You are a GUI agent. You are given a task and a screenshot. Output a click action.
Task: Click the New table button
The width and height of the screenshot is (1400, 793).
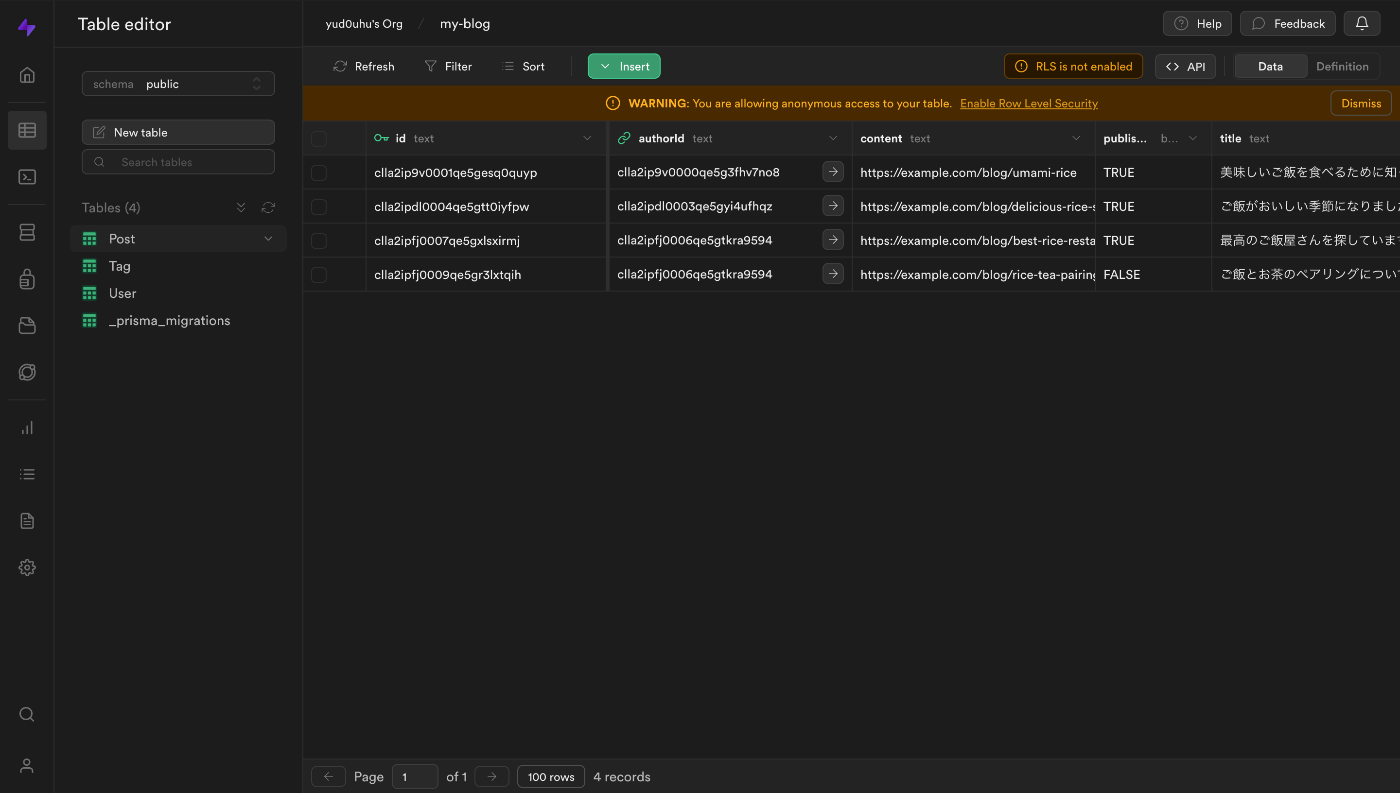(178, 132)
